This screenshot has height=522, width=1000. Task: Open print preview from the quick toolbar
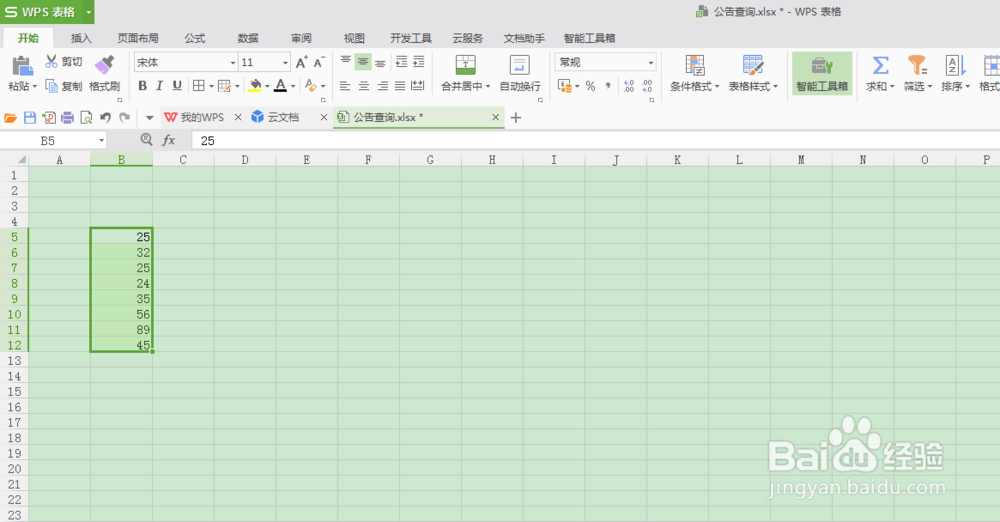pyautogui.click(x=86, y=117)
